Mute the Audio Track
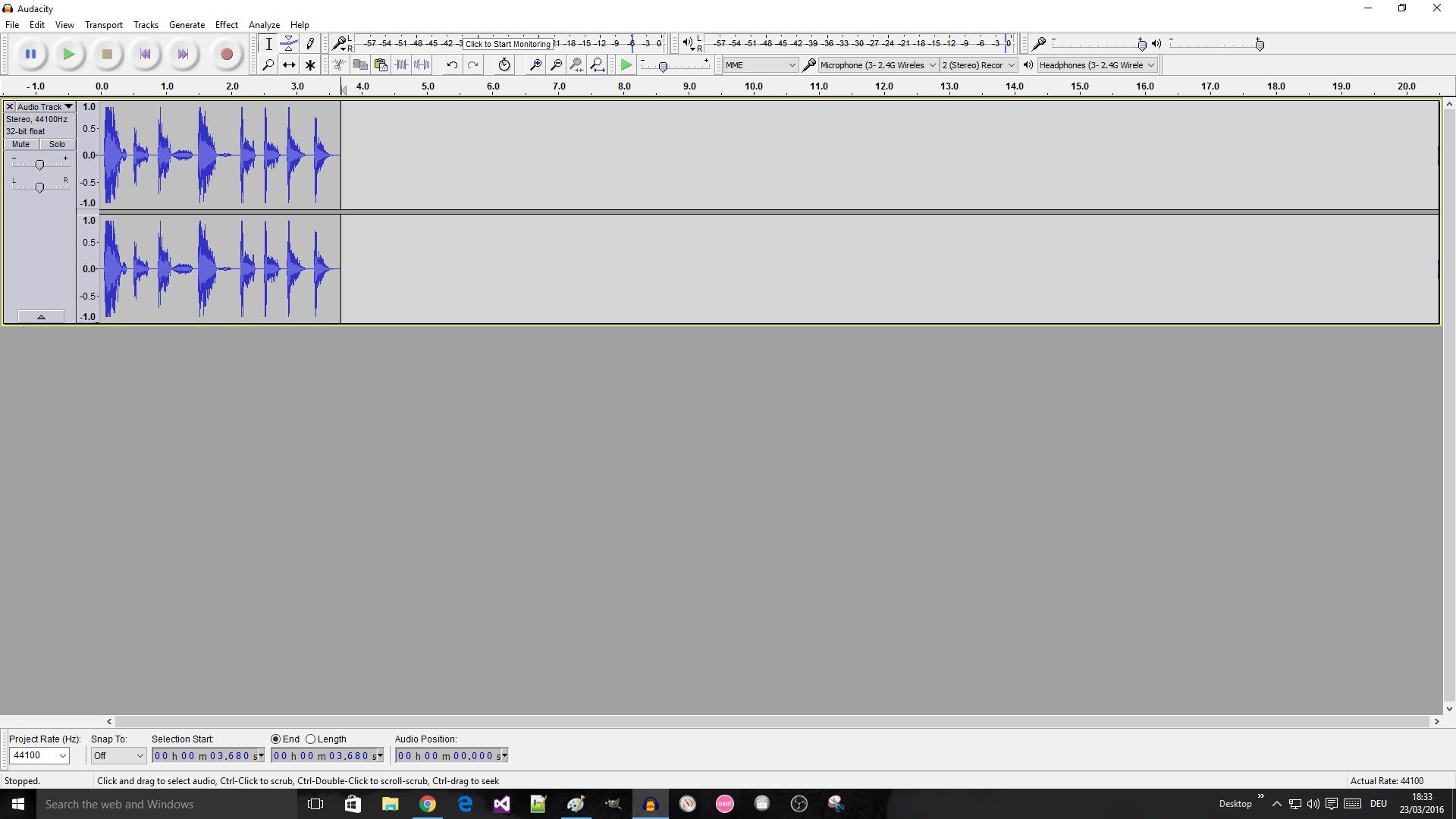The image size is (1456, 819). pyautogui.click(x=20, y=144)
